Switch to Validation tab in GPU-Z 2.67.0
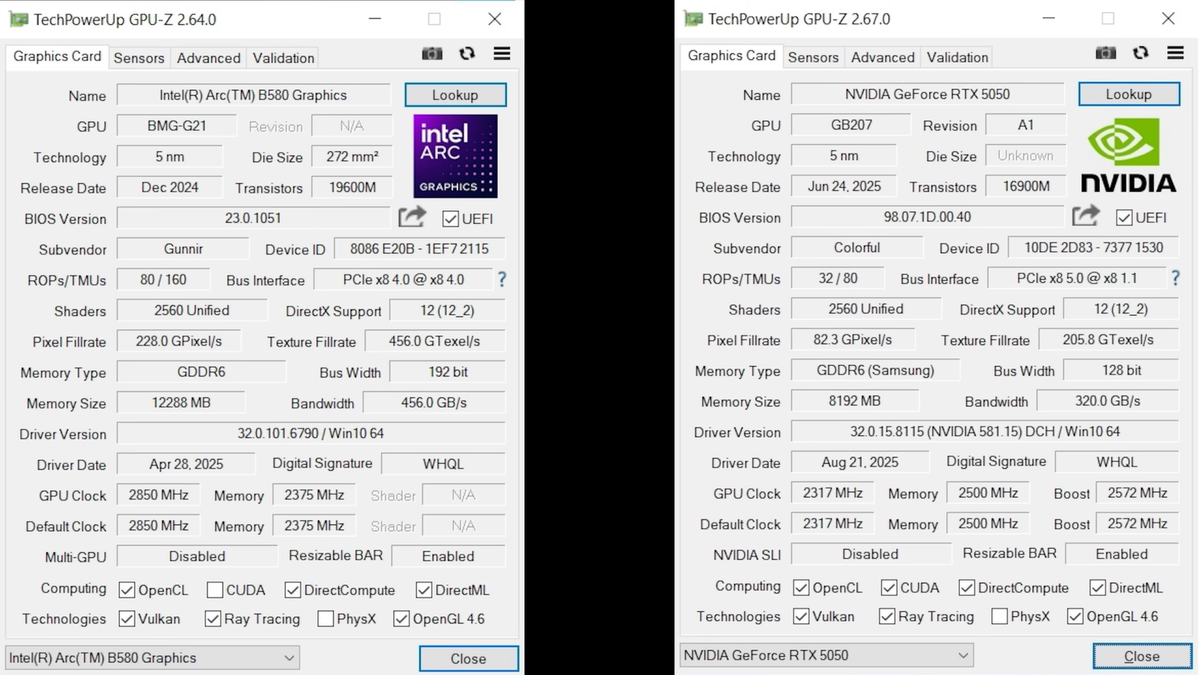The image size is (1200, 675). (957, 57)
